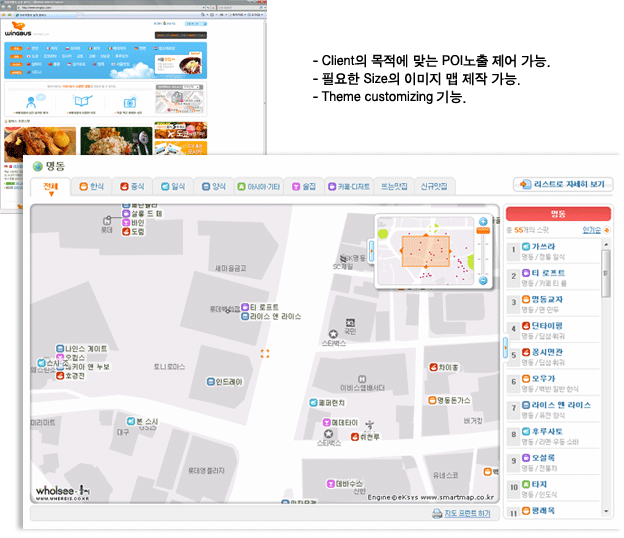Select the 명동돈가스 map marker
Viewport: 624px width, 538px height.
(433, 400)
